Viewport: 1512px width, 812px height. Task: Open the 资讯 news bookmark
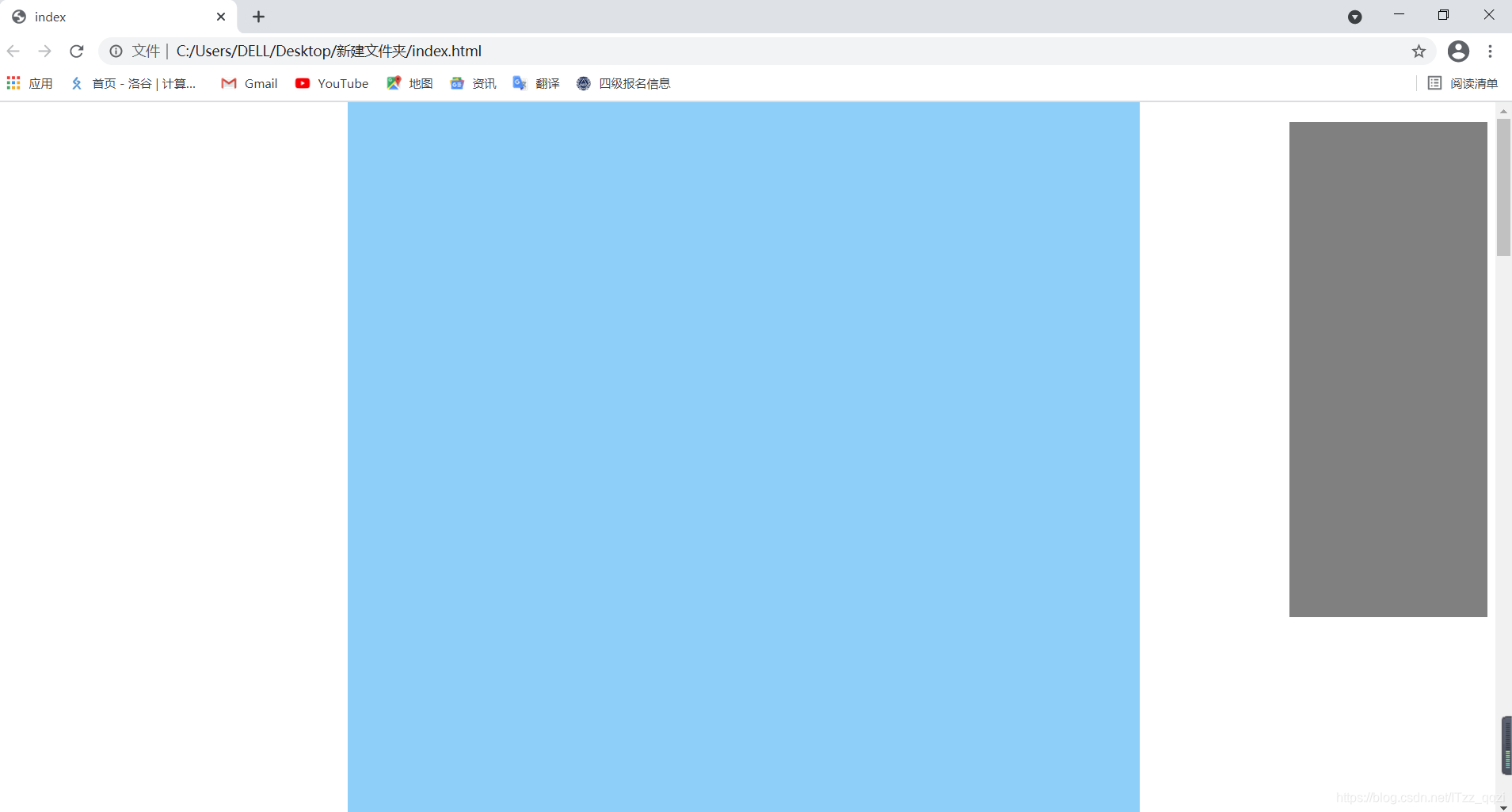[x=473, y=83]
